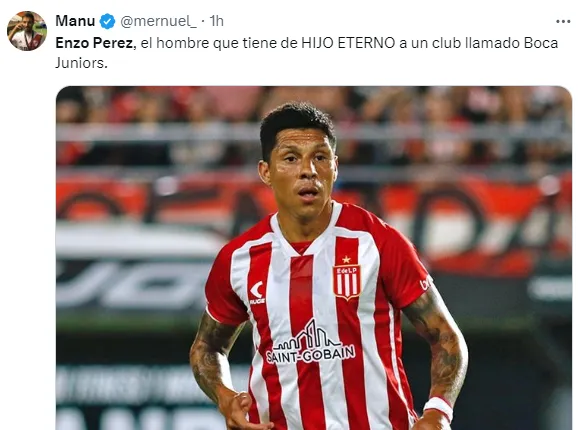Click the blue verified badge next to Manu
Image resolution: width=586 pixels, height=430 pixels.
(107, 21)
